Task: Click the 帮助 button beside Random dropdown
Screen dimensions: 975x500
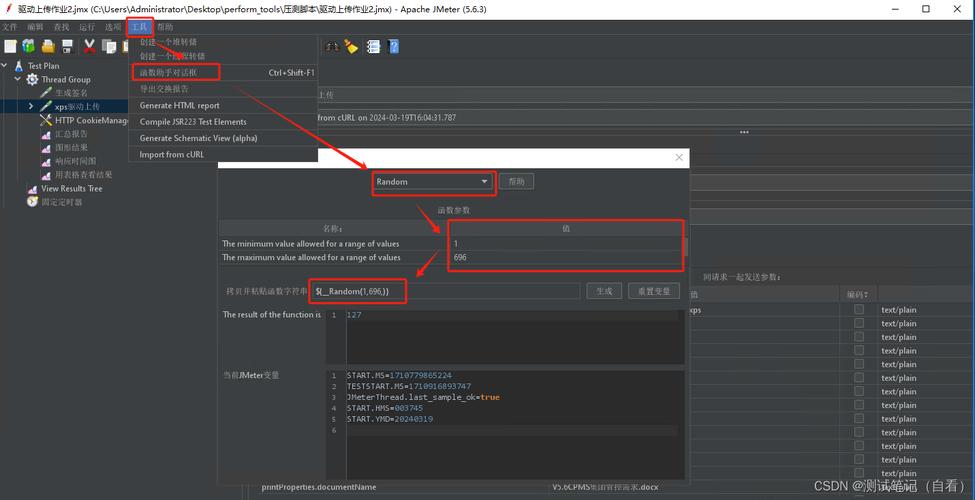Action: point(516,182)
